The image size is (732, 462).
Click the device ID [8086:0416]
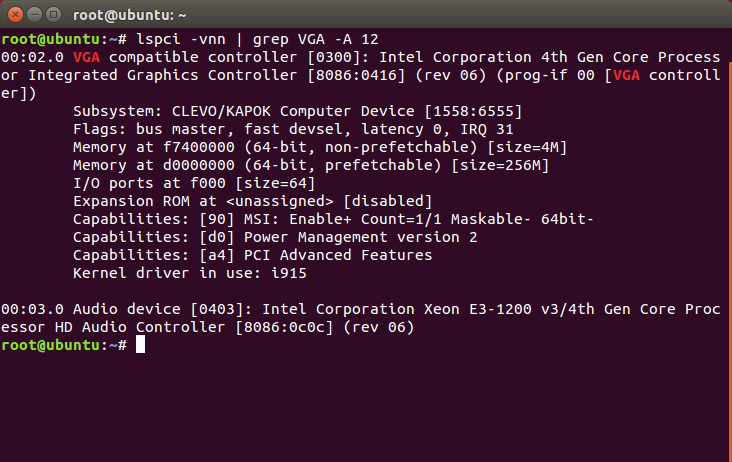(x=356, y=75)
